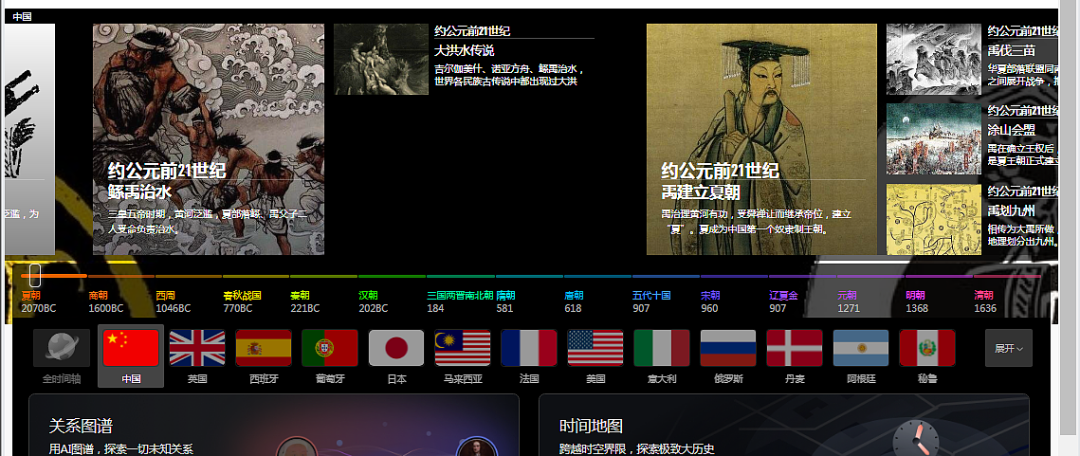This screenshot has width=1080, height=456.
Task: Select the United Kingdom flag (英国)
Action: pos(197,348)
